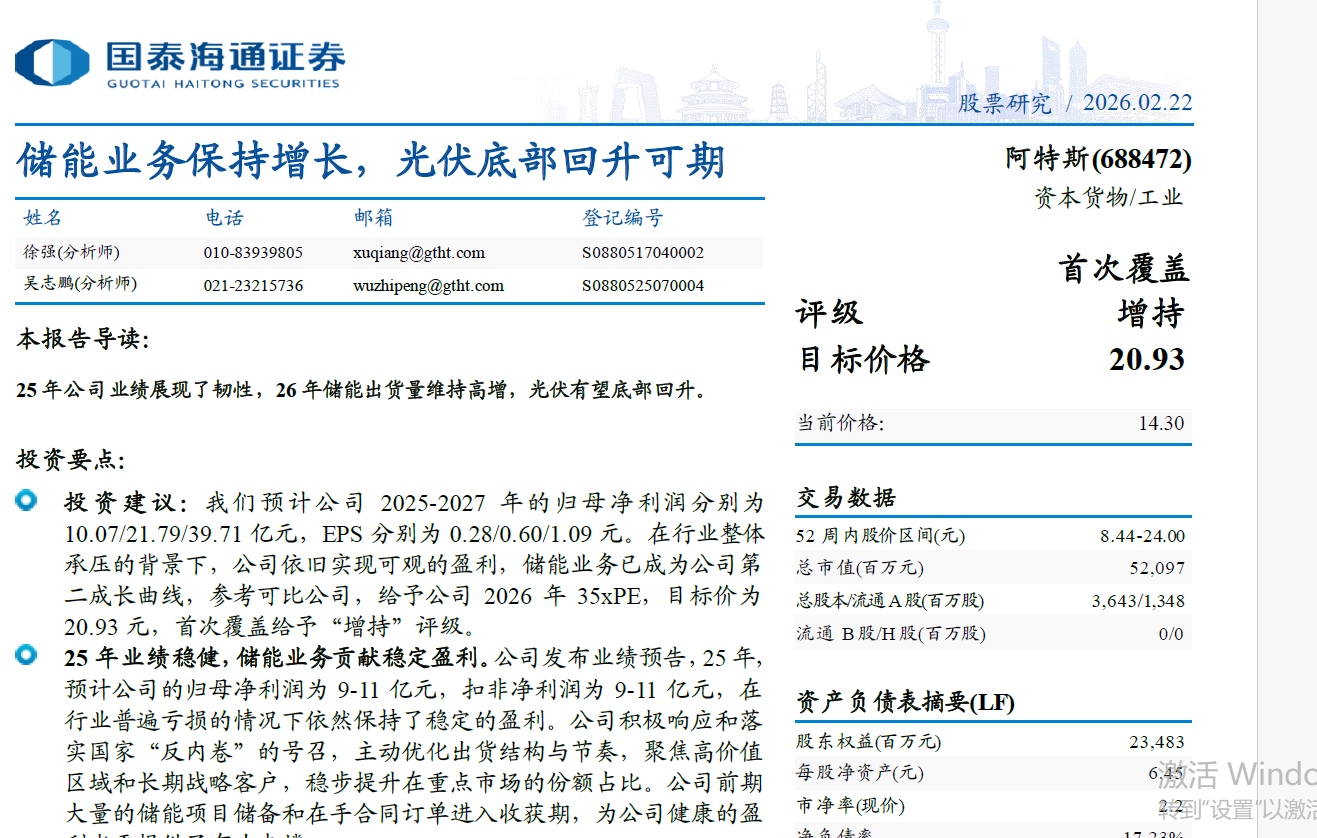
Task: Click the market cap value 52,097
Action: [x=1157, y=568]
